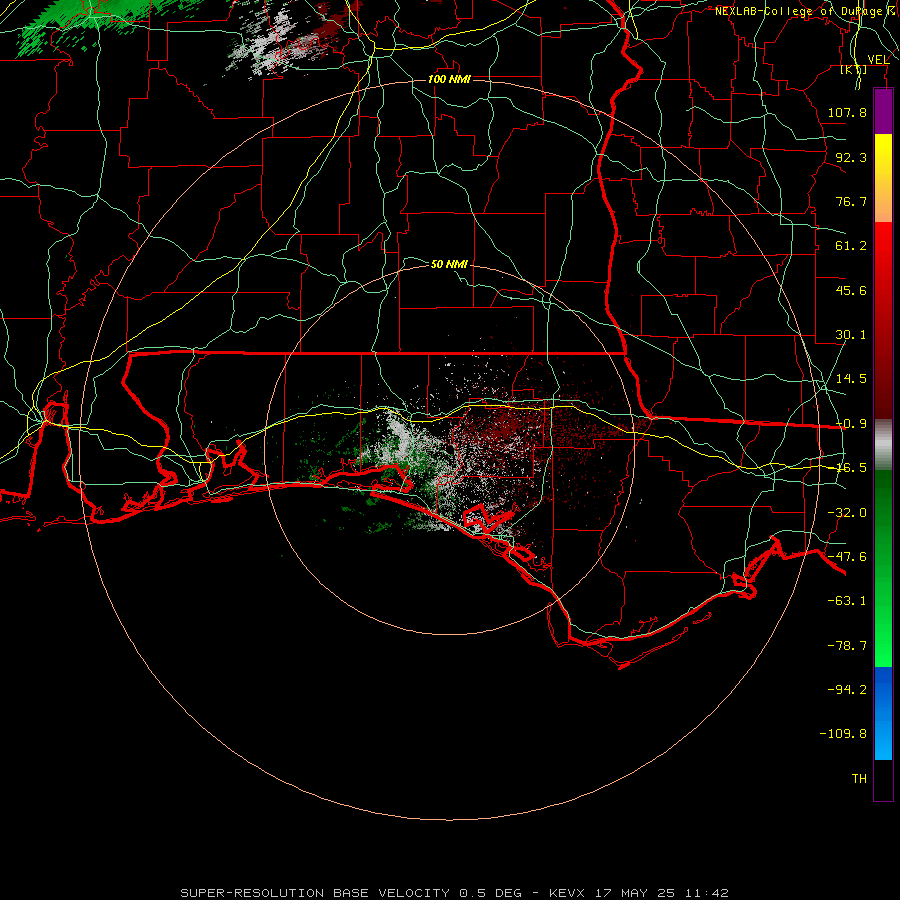Click the 107.8 legend value
Screen dimensions: 900x900
tap(847, 112)
